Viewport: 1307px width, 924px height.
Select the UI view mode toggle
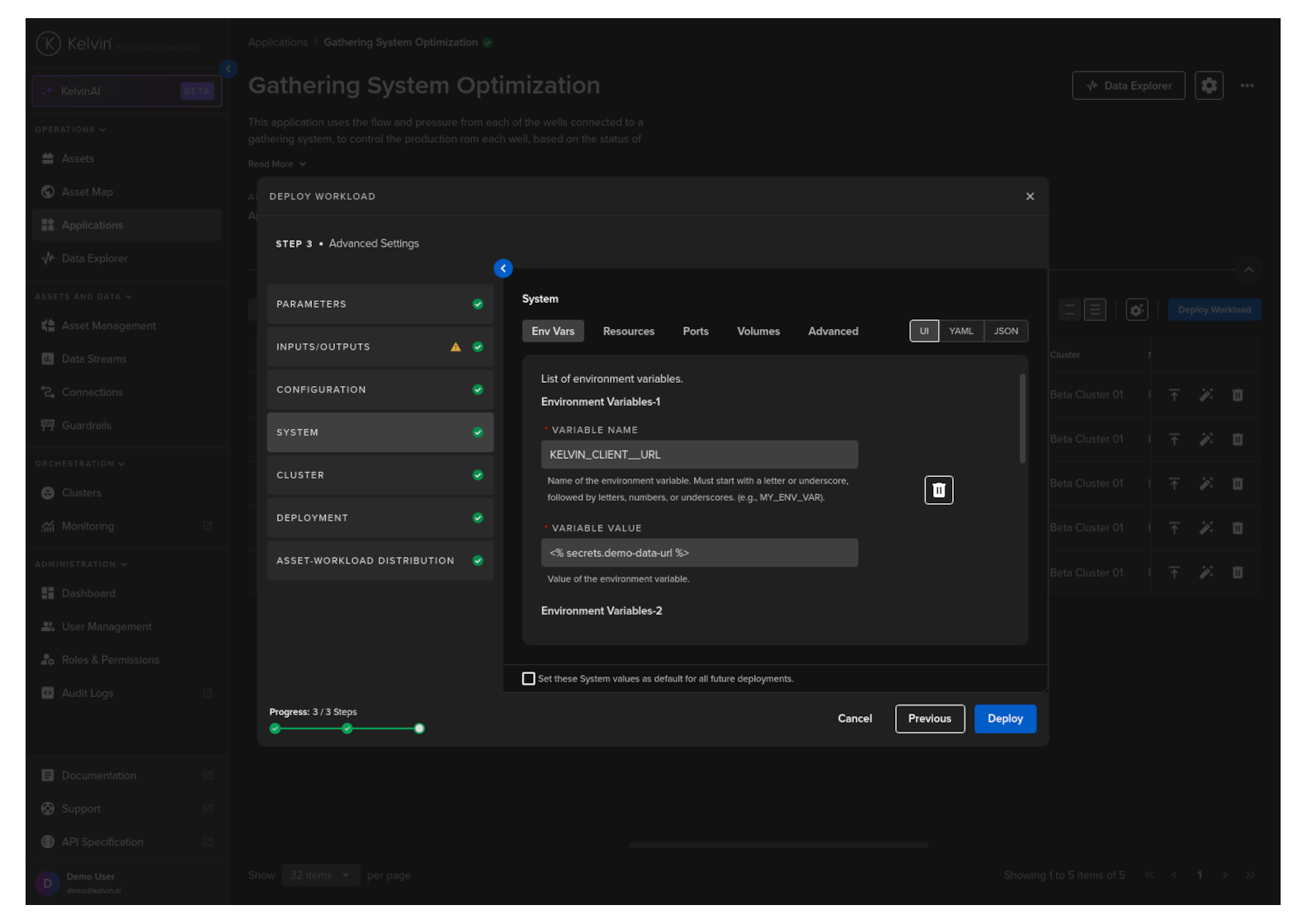[924, 332]
